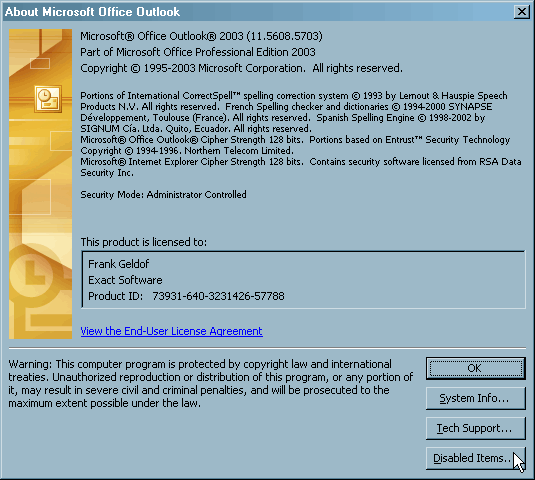
Task: Select the Outlook 2003 version number line
Action: tap(201, 36)
